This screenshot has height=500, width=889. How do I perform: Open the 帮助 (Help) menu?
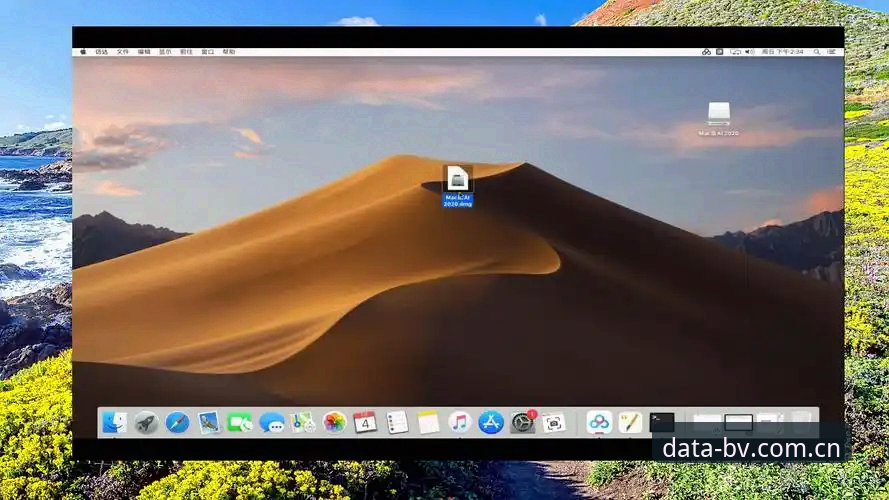(x=228, y=52)
